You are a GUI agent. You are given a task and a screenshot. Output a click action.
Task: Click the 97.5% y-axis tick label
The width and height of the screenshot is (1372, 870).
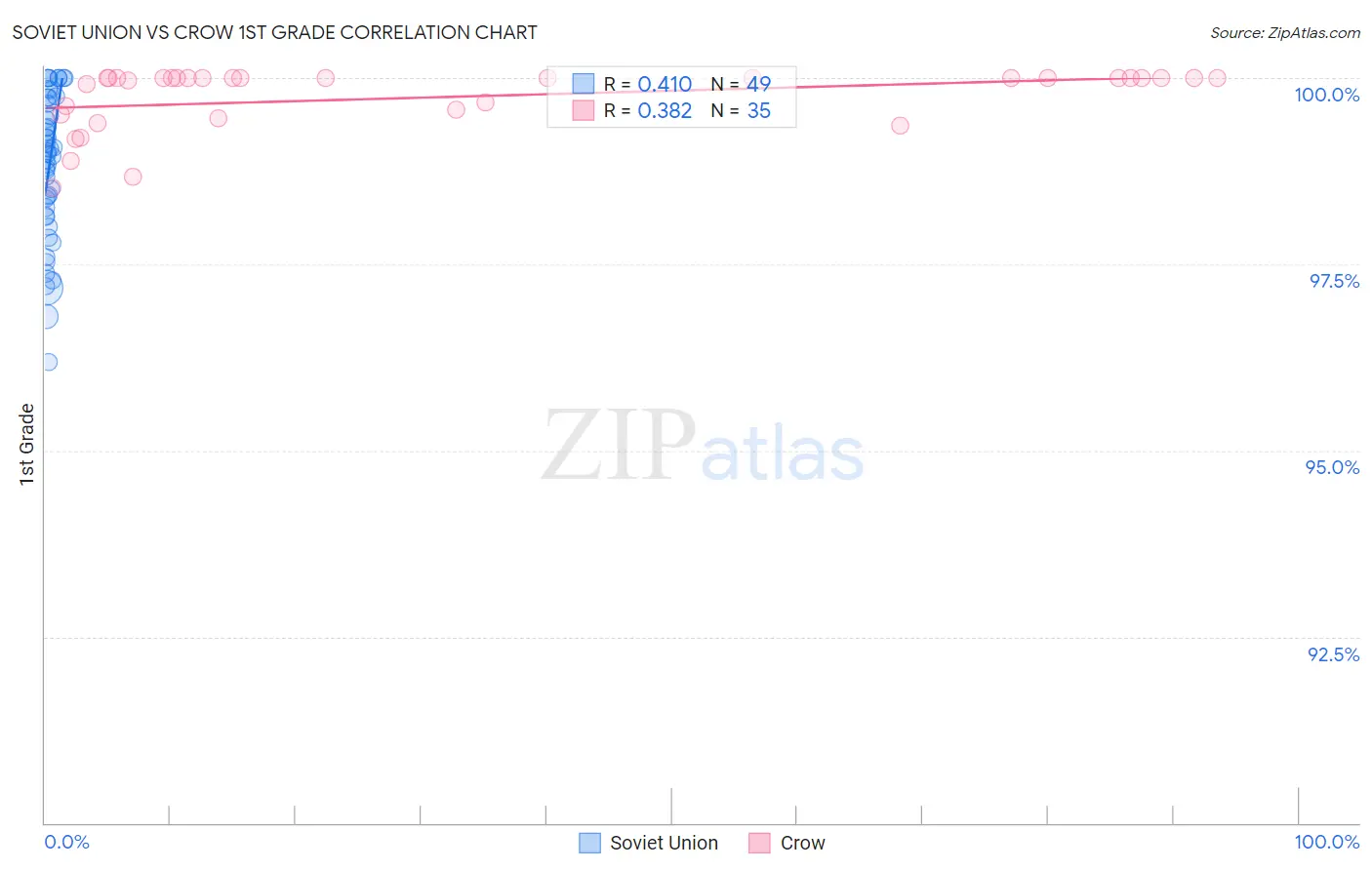tap(1334, 281)
